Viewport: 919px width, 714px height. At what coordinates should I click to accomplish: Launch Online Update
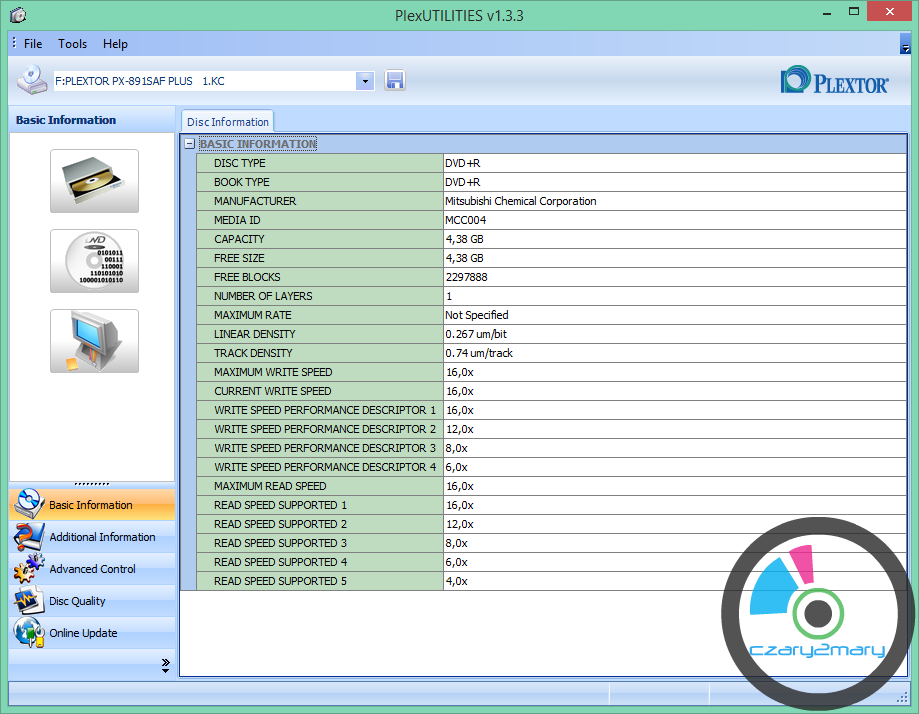coord(83,633)
